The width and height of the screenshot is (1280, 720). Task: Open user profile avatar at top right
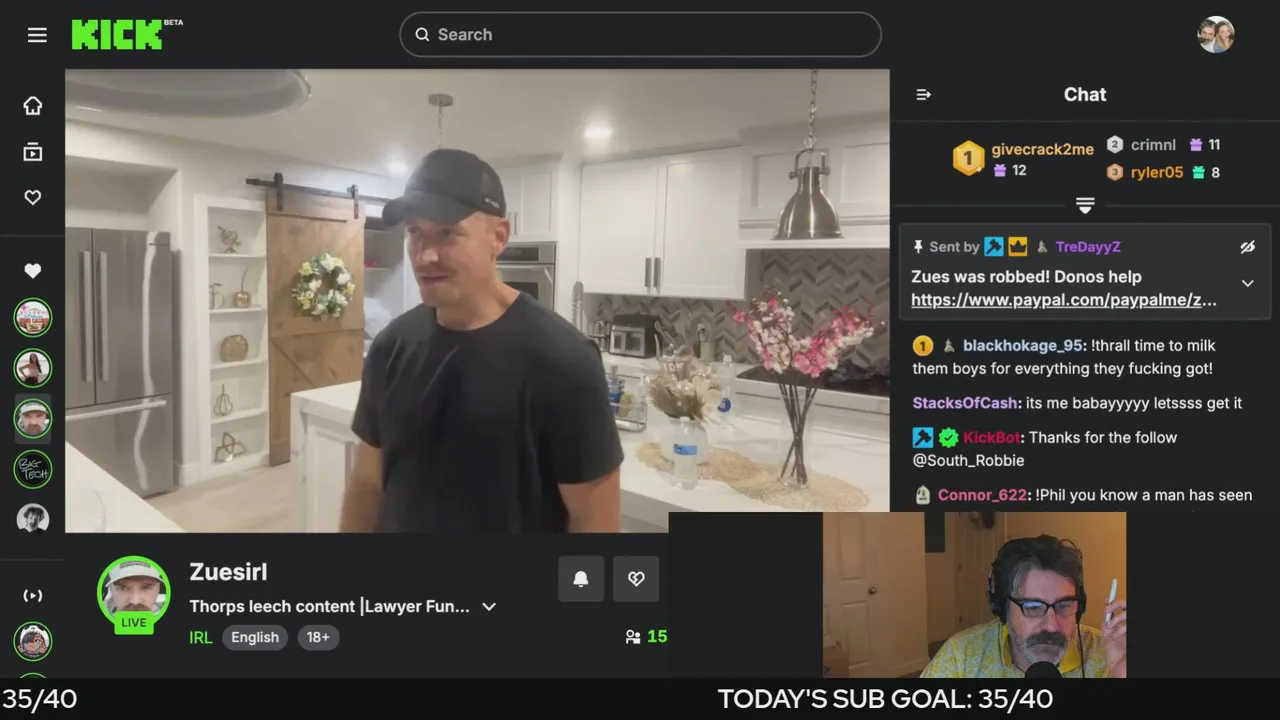coord(1216,35)
